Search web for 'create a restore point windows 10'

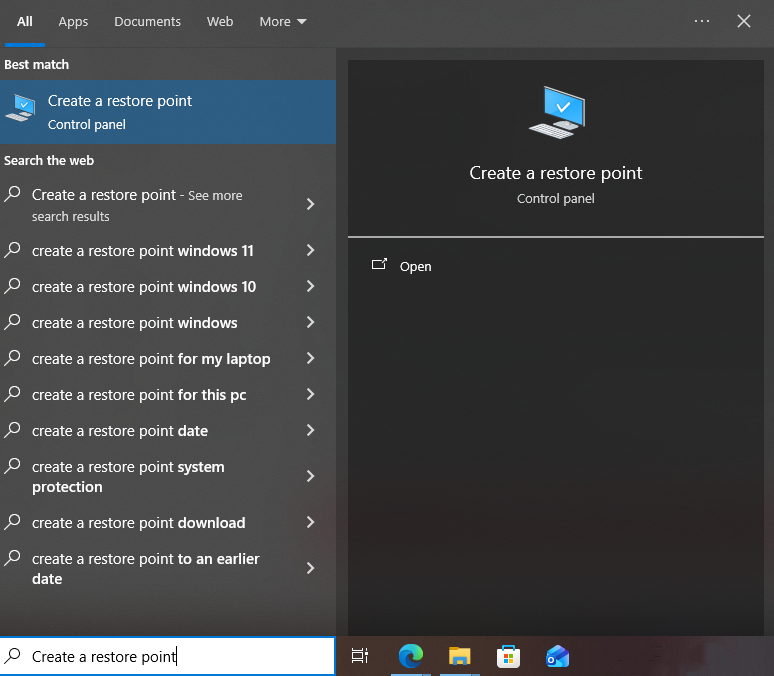click(x=144, y=287)
